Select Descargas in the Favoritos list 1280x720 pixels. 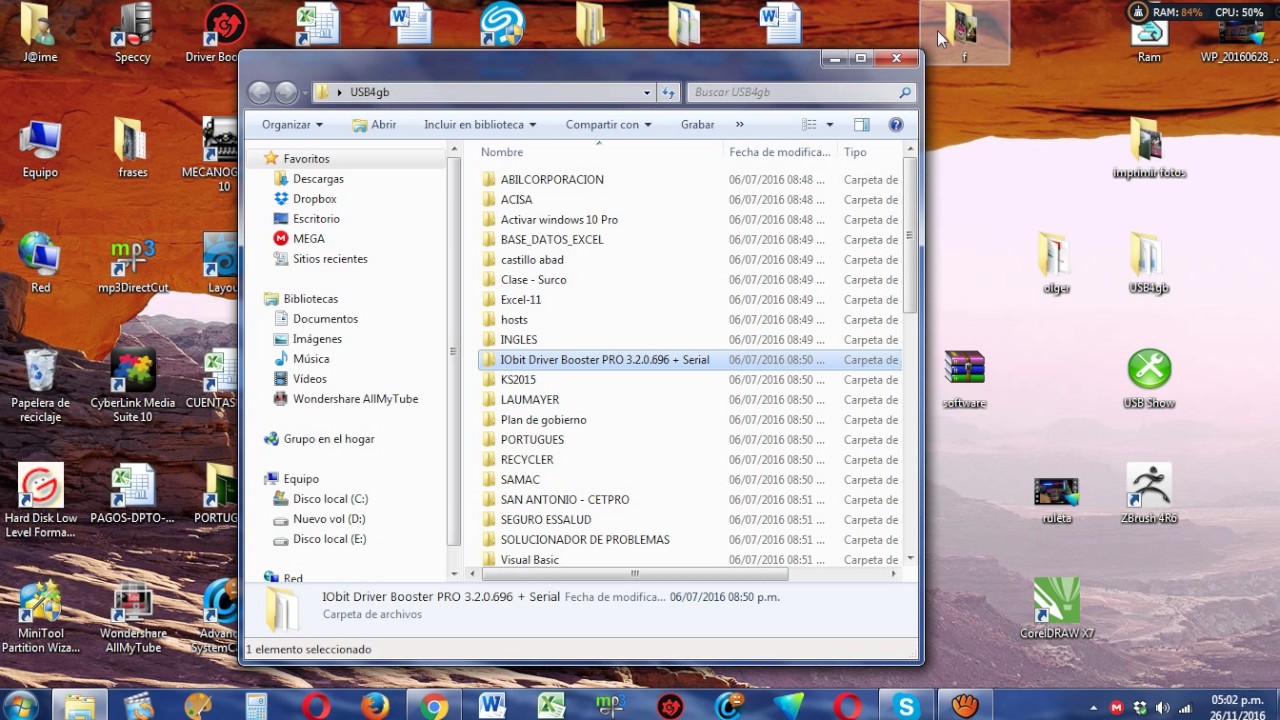318,179
